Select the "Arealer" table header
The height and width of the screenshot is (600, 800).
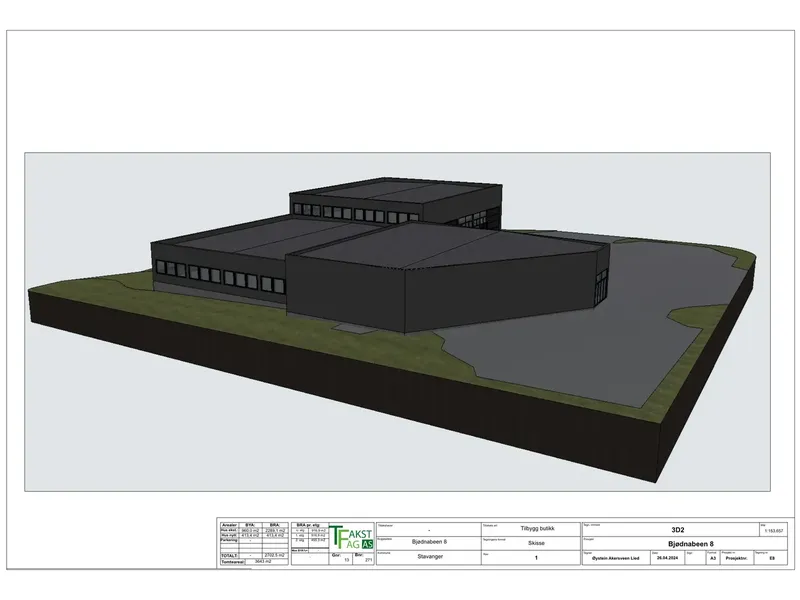point(230,525)
